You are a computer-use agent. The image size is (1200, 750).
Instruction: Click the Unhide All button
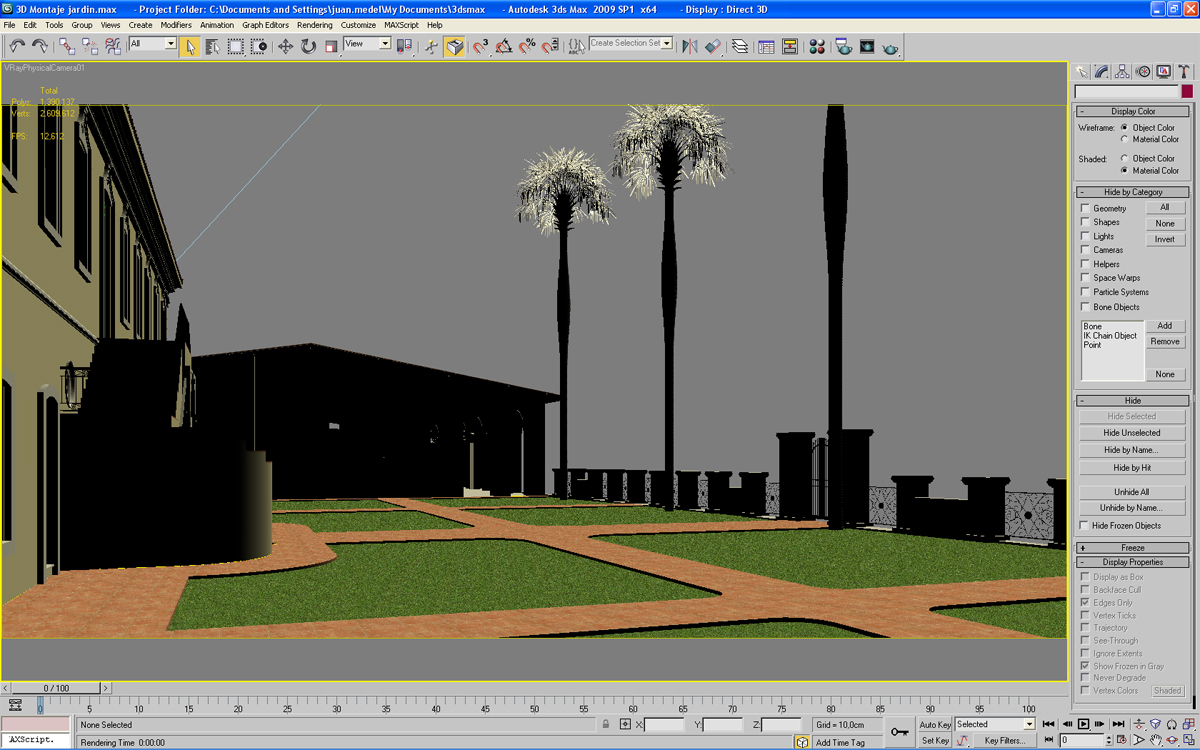coord(1132,492)
